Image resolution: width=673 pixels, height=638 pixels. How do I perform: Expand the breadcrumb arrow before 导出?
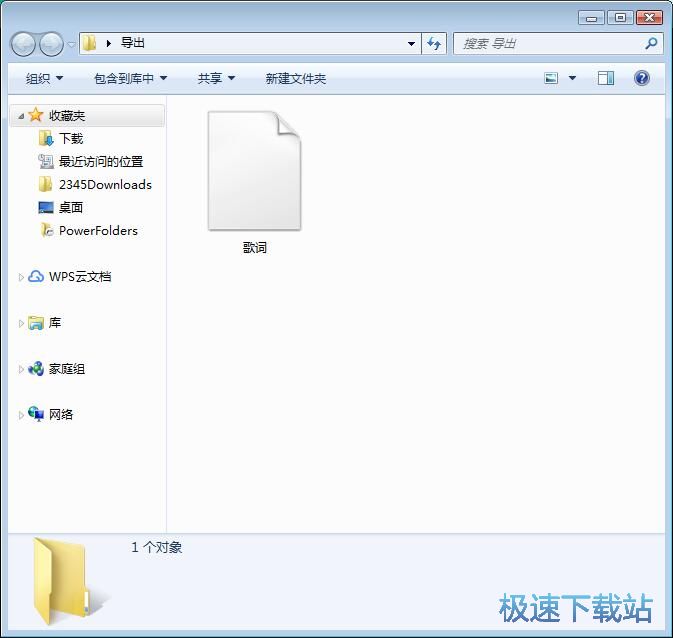109,43
